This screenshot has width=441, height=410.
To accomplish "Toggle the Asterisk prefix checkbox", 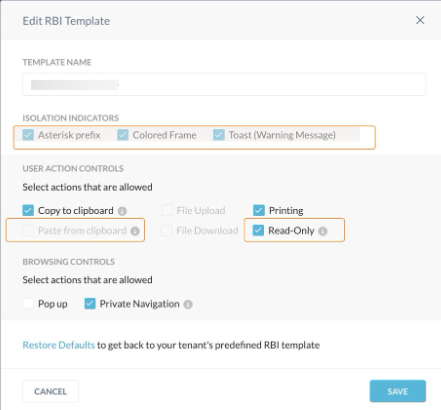I will pos(28,135).
